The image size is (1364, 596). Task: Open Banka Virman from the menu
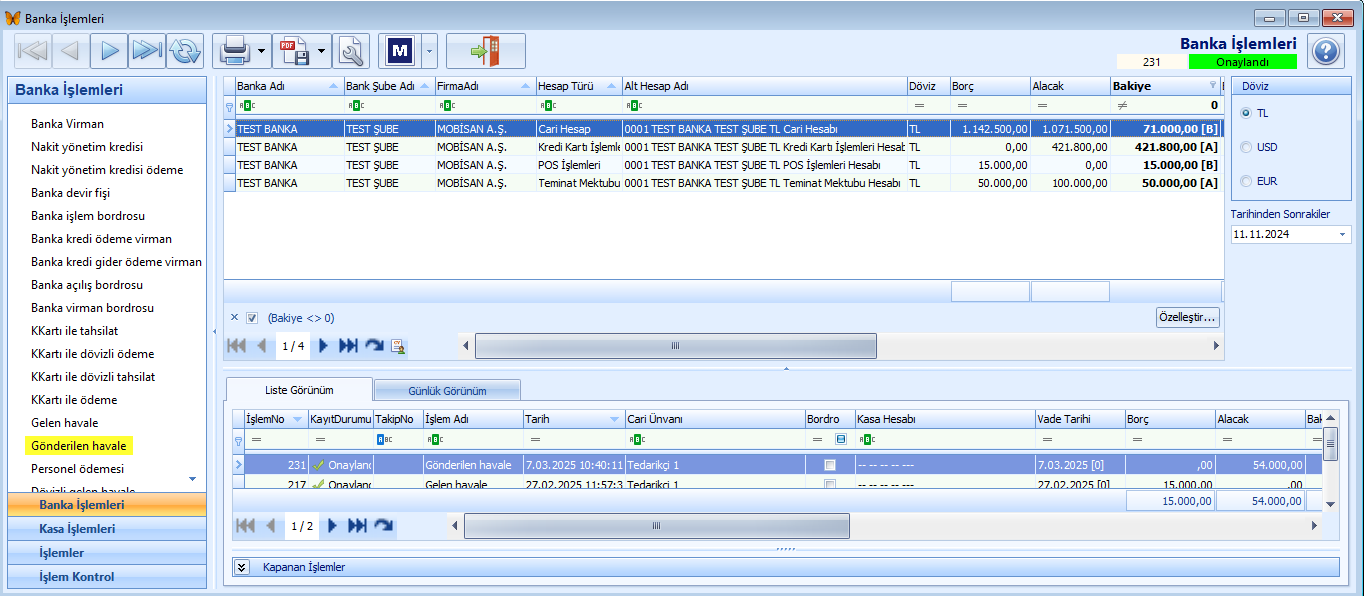67,124
